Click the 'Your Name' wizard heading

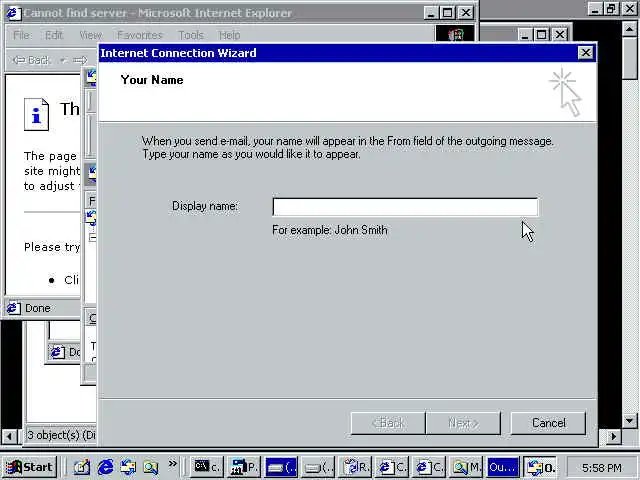click(x=152, y=80)
